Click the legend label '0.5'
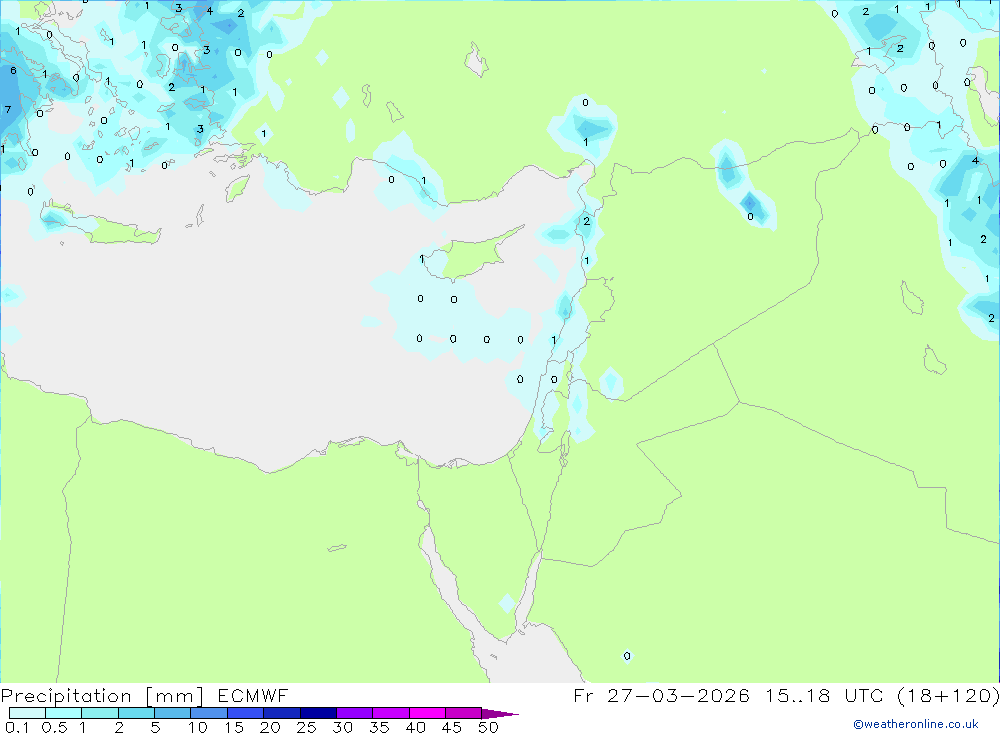The width and height of the screenshot is (1000, 733). coord(55,727)
